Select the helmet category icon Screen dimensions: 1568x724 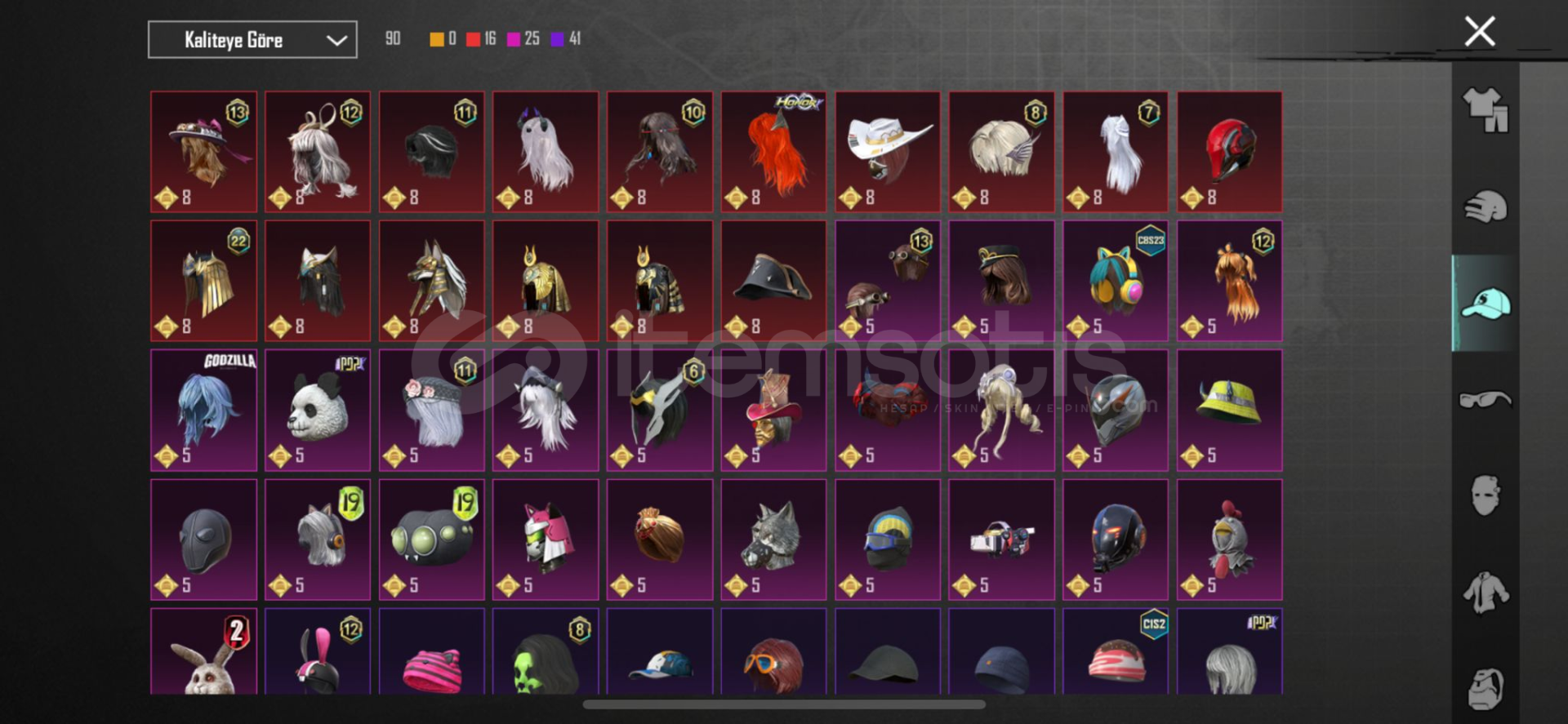pyautogui.click(x=1486, y=207)
